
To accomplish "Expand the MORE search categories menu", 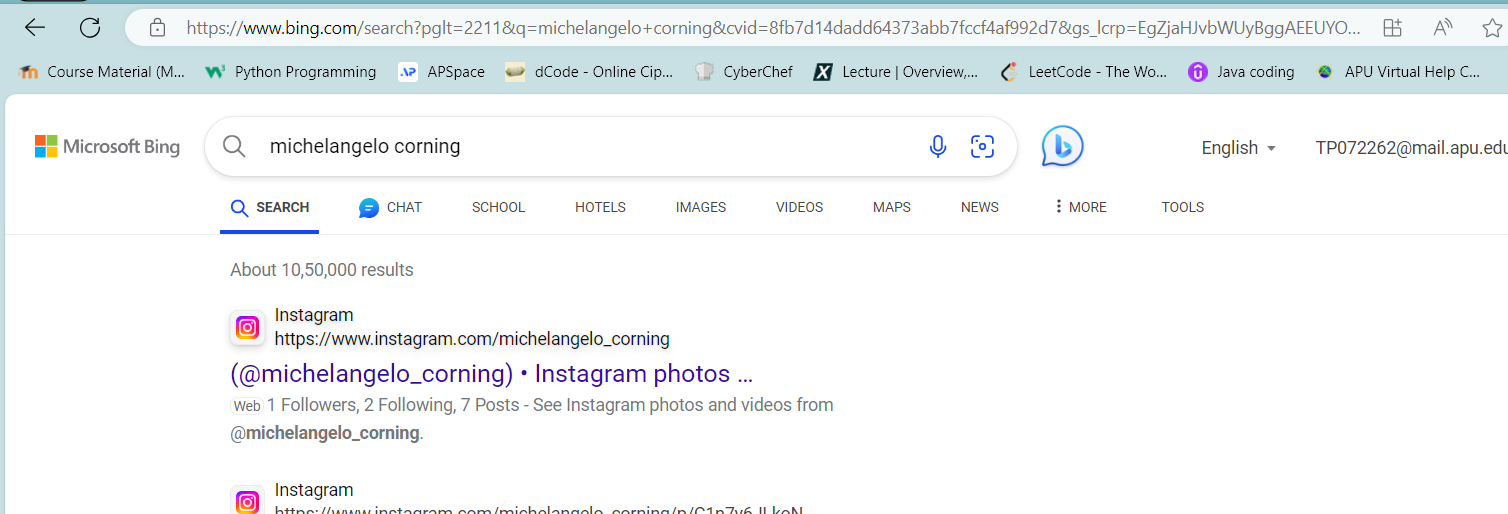I will click(1080, 207).
